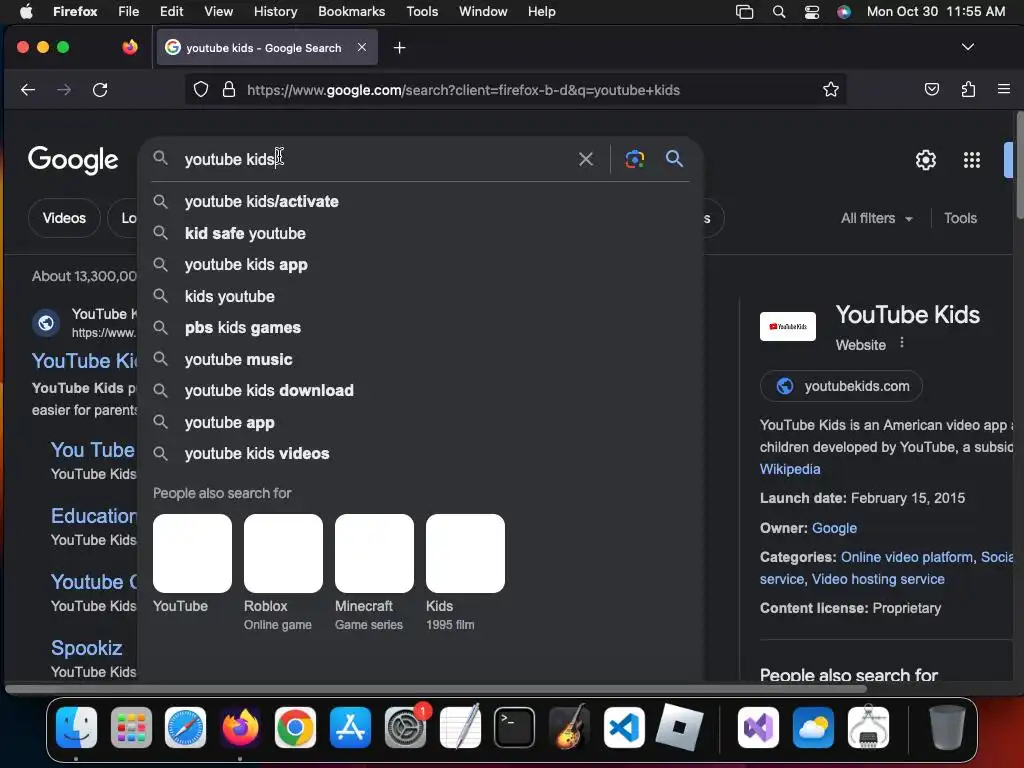1024x768 pixels.
Task: Open Online video platform category link
Action: click(906, 557)
